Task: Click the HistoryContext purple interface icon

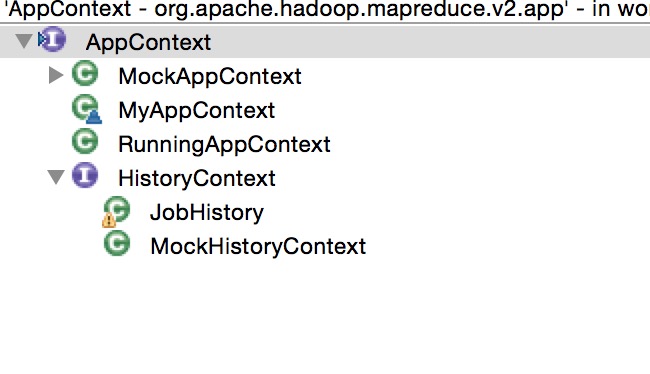Action: pyautogui.click(x=85, y=175)
